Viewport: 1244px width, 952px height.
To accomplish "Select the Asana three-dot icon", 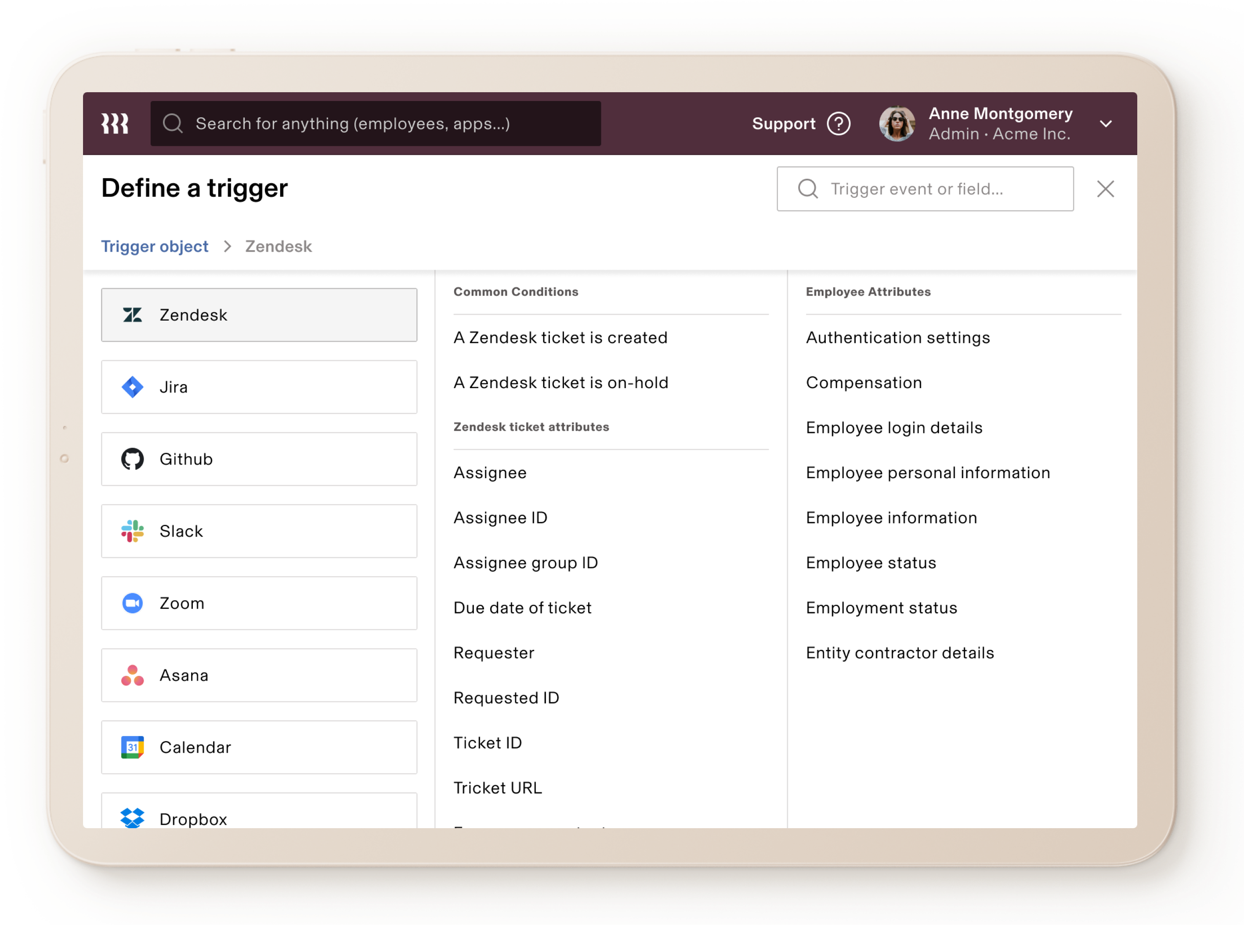I will click(133, 675).
